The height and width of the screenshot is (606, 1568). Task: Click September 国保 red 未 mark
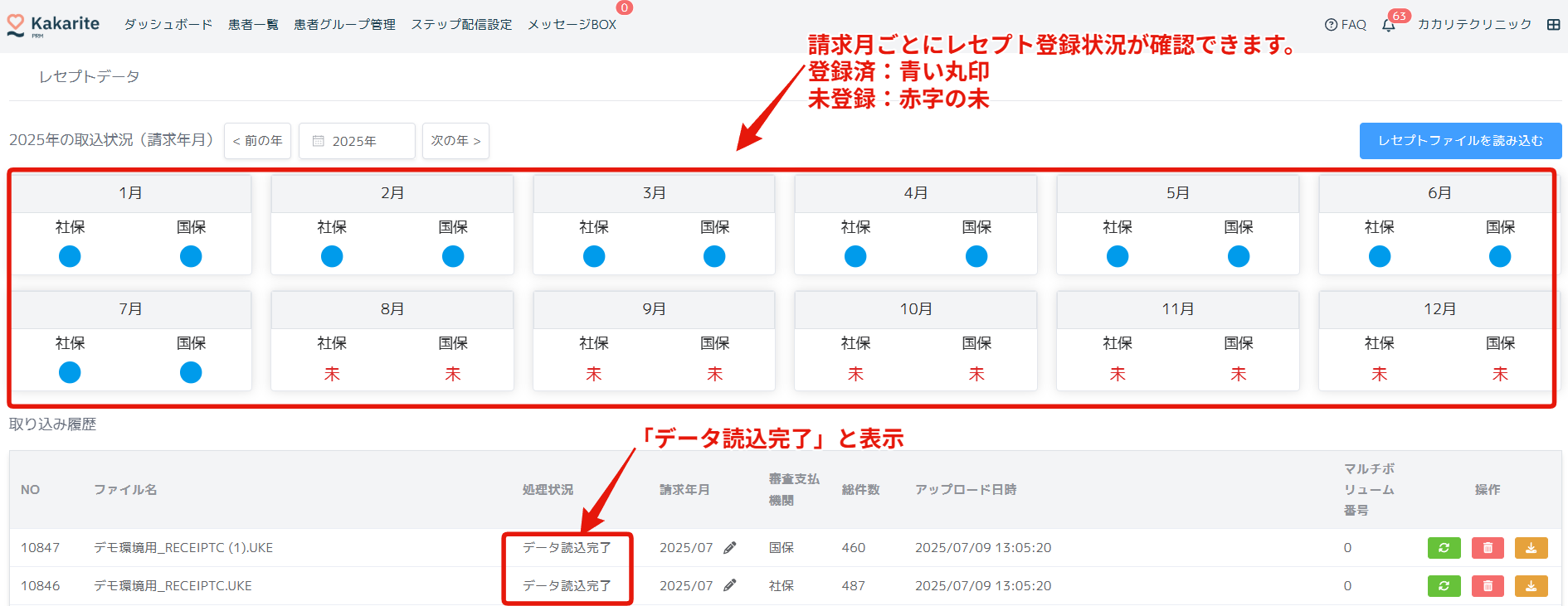click(714, 374)
